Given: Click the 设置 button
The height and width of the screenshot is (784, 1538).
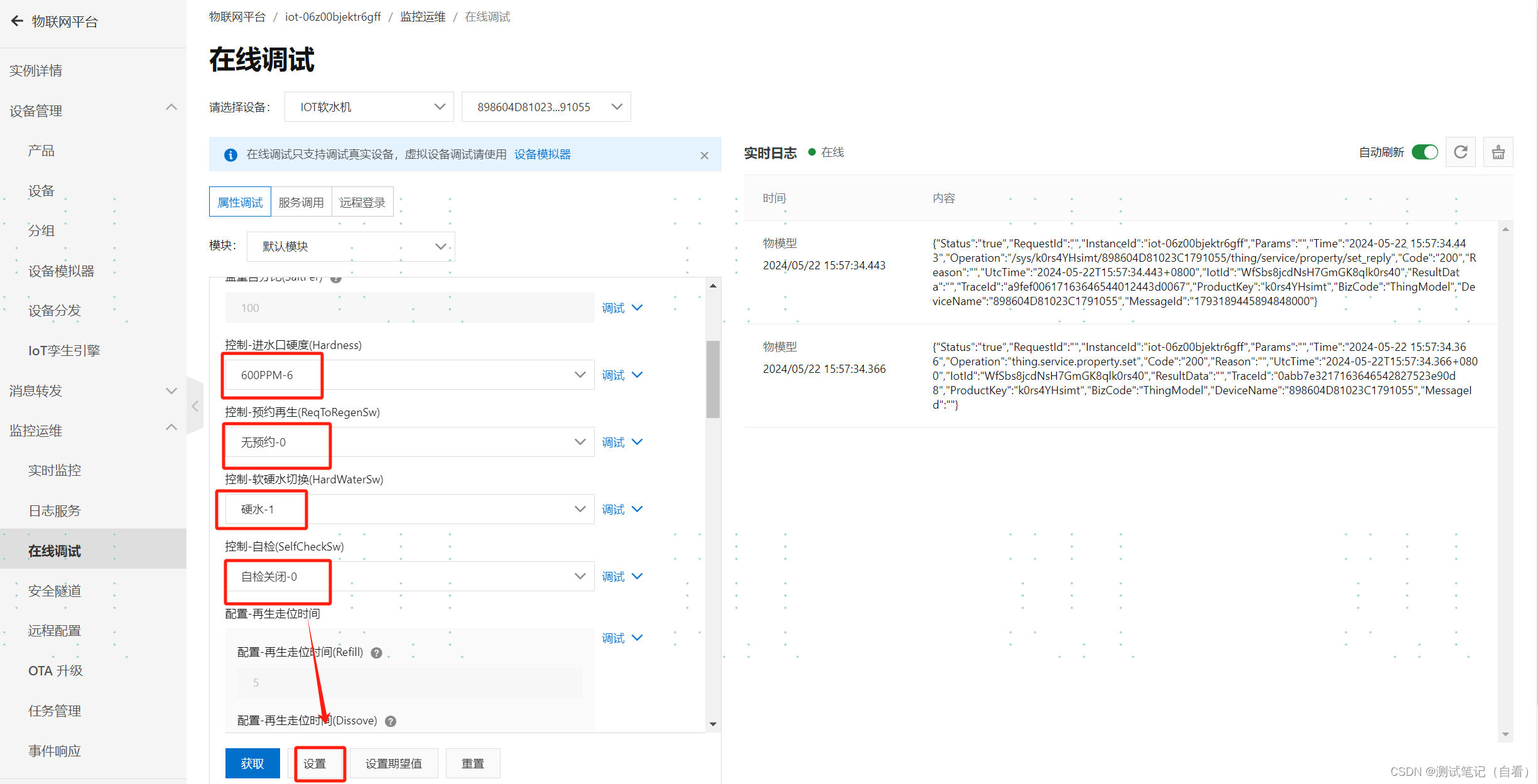Looking at the screenshot, I should point(315,763).
